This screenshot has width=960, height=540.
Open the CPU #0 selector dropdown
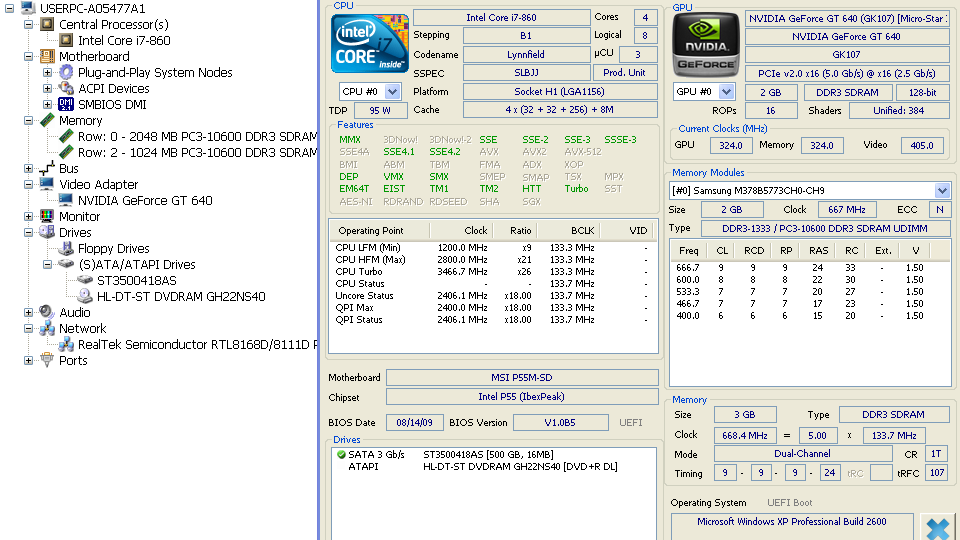pyautogui.click(x=392, y=92)
